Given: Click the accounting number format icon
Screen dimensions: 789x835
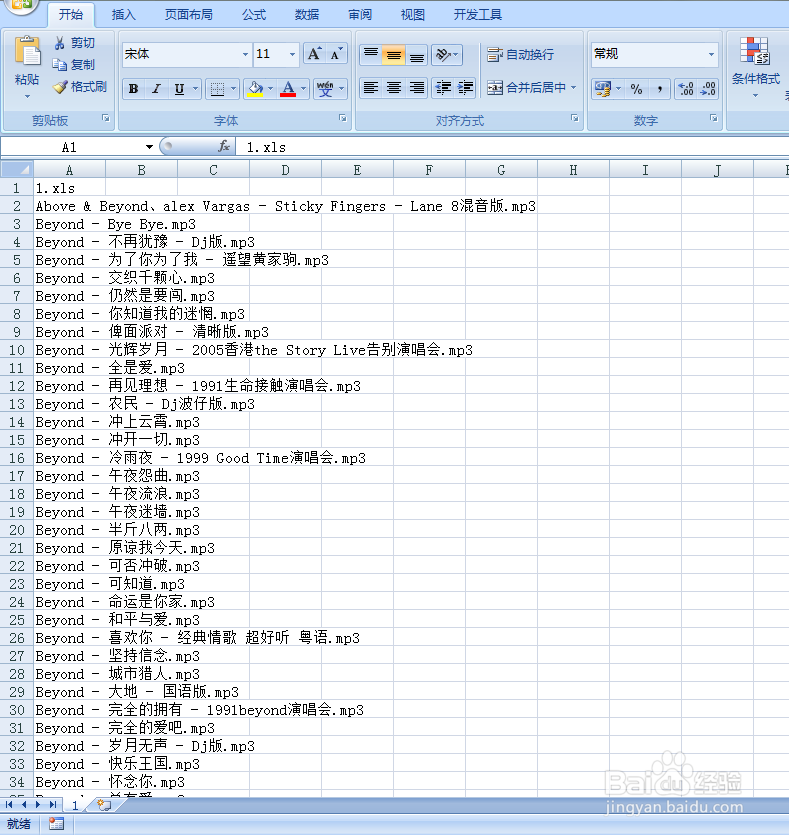Looking at the screenshot, I should point(603,89).
